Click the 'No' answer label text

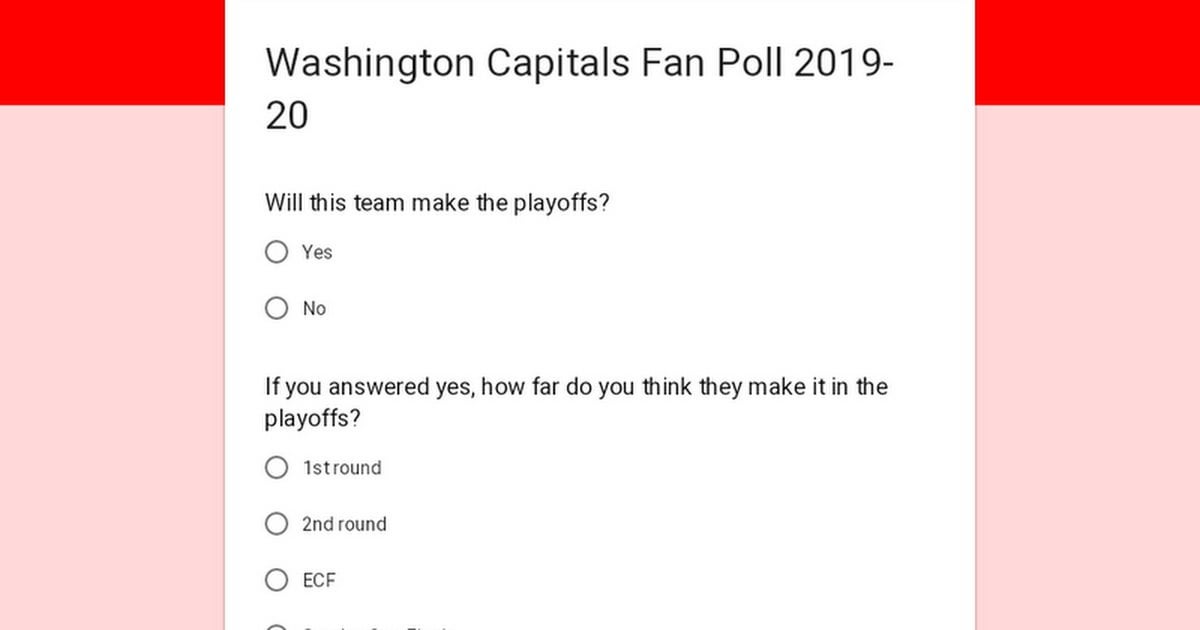pyautogui.click(x=314, y=308)
